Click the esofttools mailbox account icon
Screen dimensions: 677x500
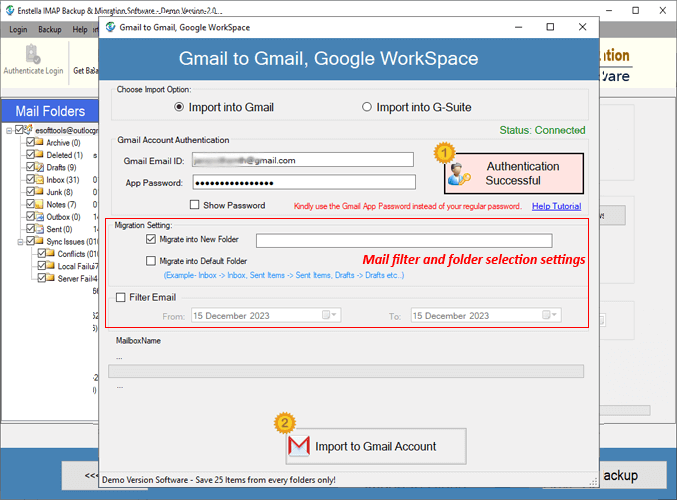click(x=28, y=129)
